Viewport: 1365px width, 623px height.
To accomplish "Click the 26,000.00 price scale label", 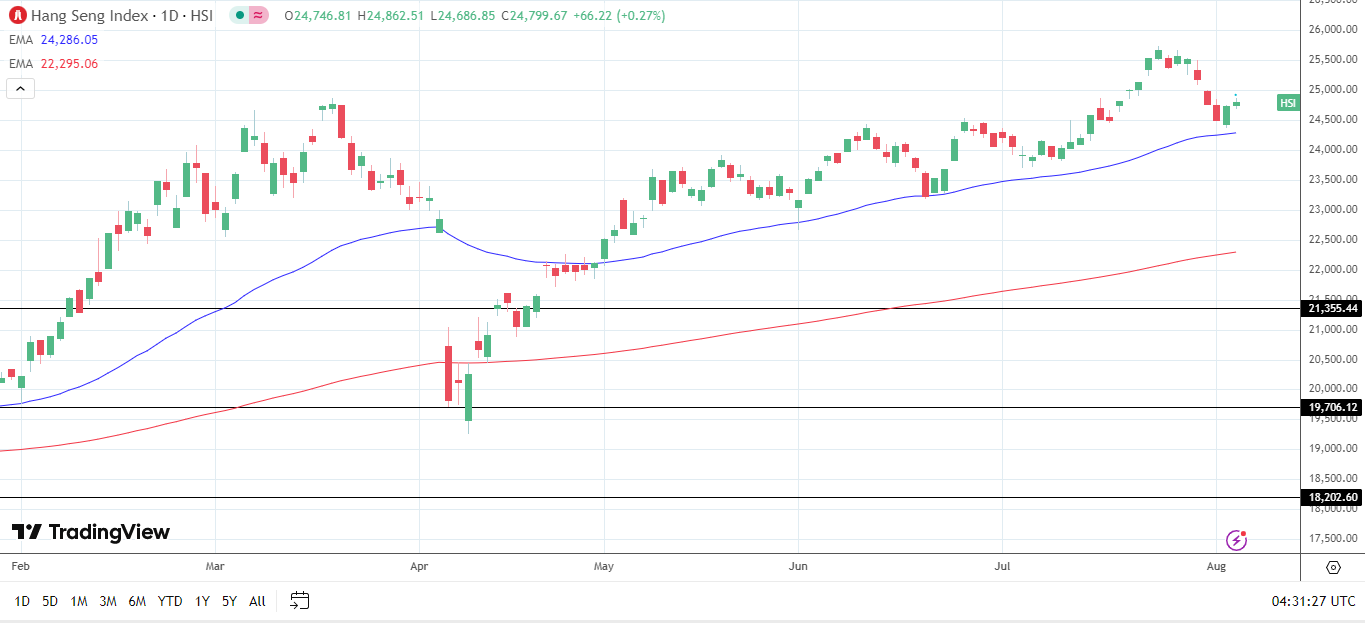I will pyautogui.click(x=1334, y=30).
